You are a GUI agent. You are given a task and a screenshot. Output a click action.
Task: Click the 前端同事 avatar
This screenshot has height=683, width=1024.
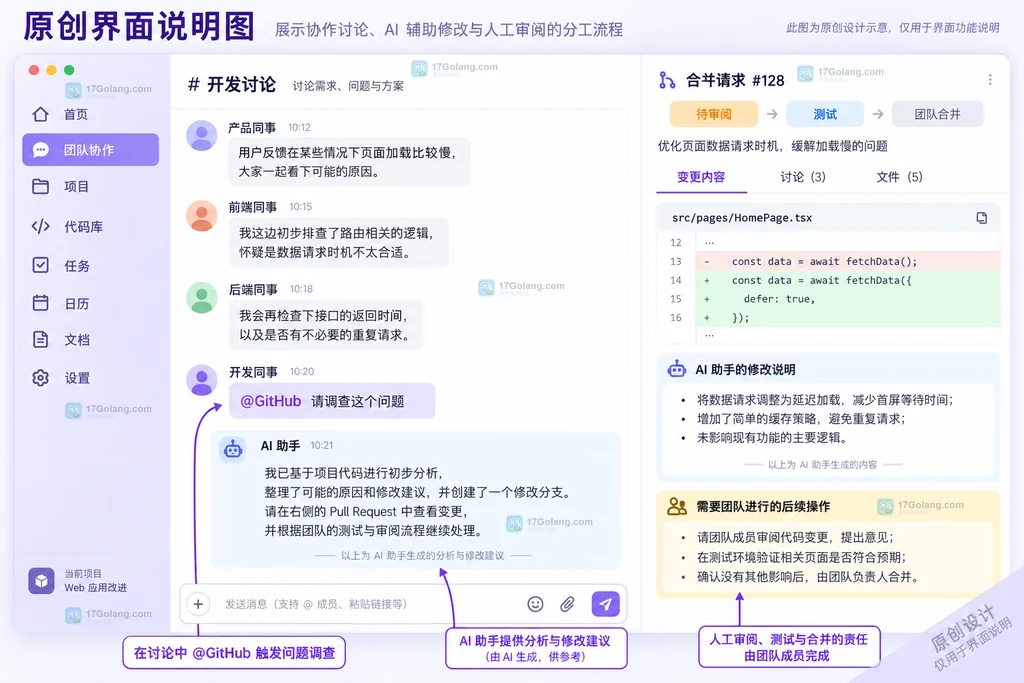[202, 215]
